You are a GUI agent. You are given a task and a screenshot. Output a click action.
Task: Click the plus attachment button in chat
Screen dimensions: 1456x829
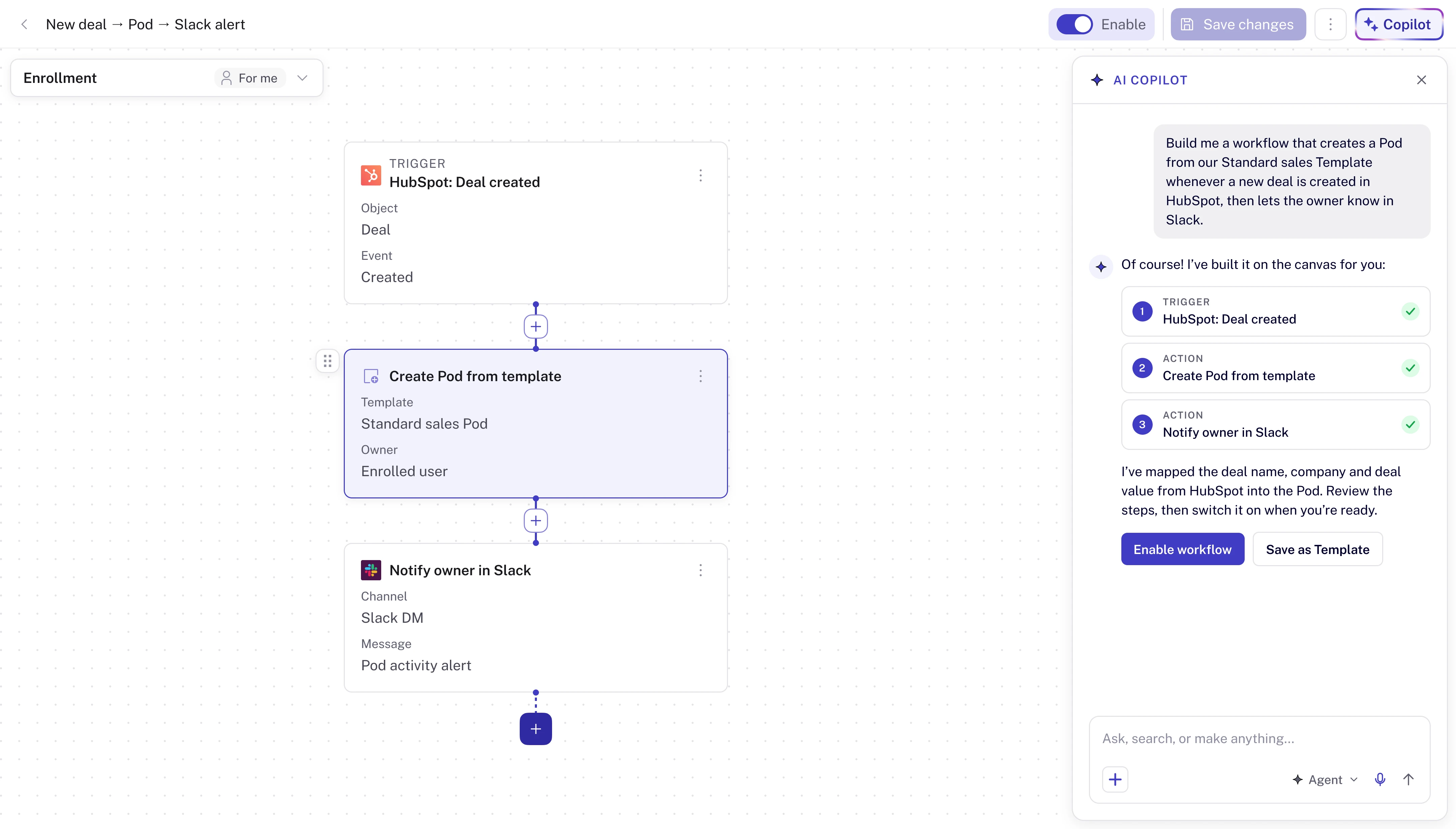click(1115, 779)
